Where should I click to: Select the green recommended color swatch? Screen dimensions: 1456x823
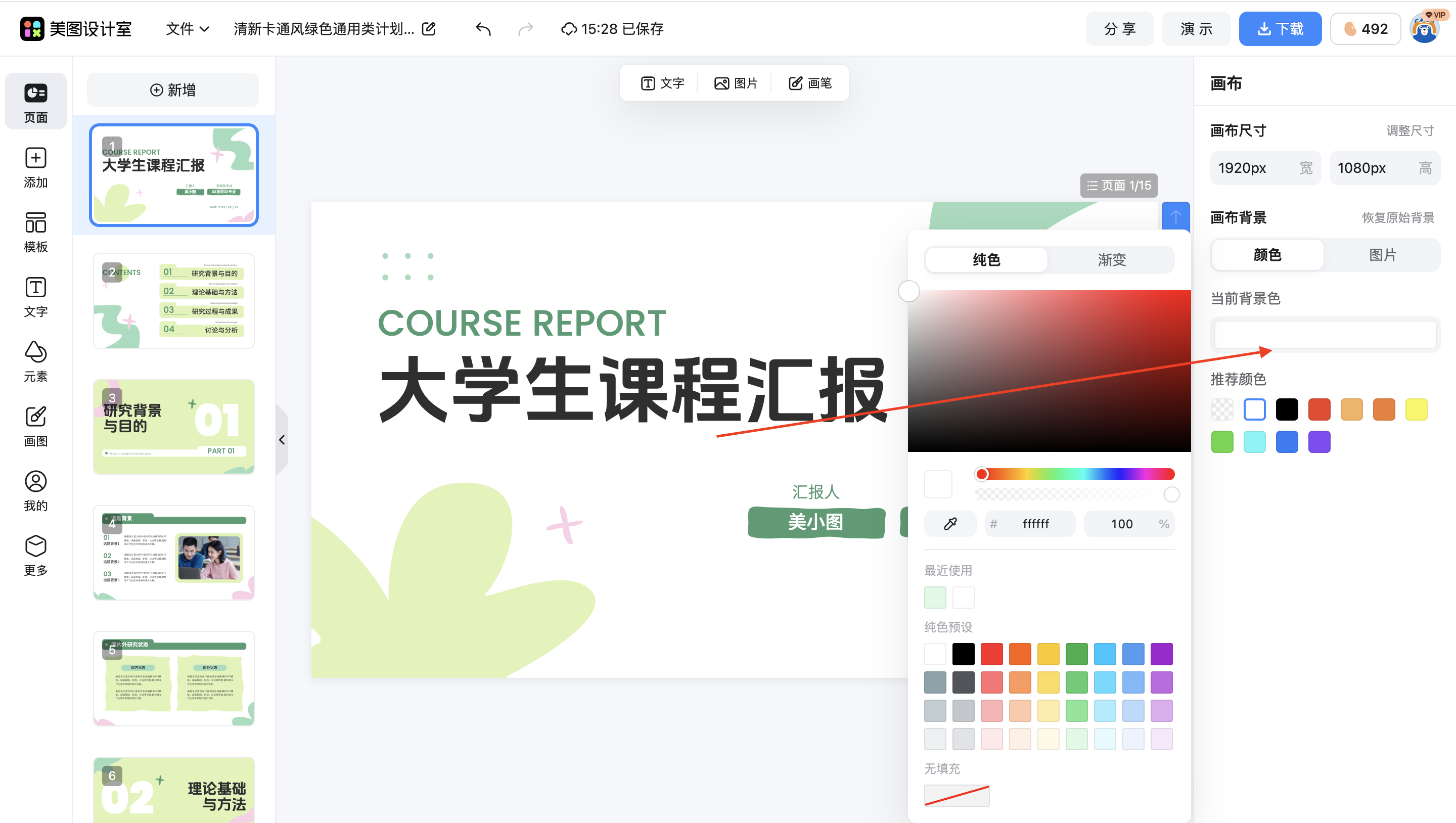1222,441
